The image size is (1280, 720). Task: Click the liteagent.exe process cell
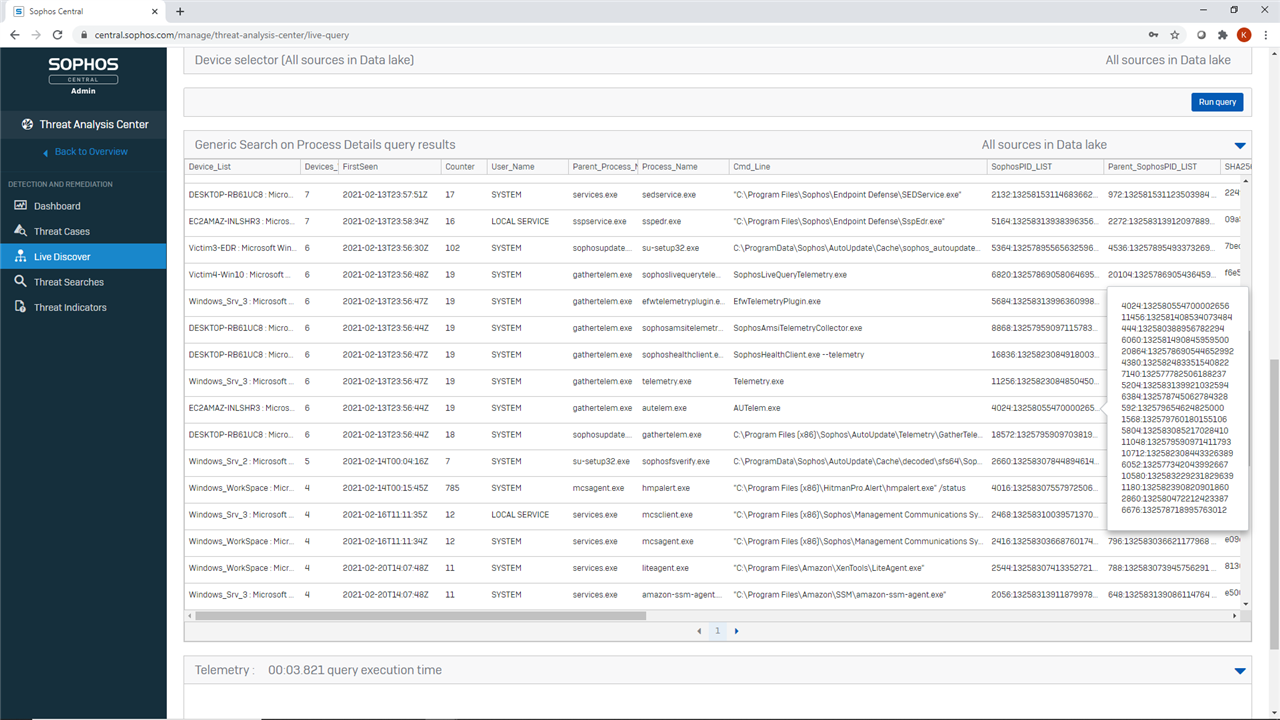(x=683, y=568)
